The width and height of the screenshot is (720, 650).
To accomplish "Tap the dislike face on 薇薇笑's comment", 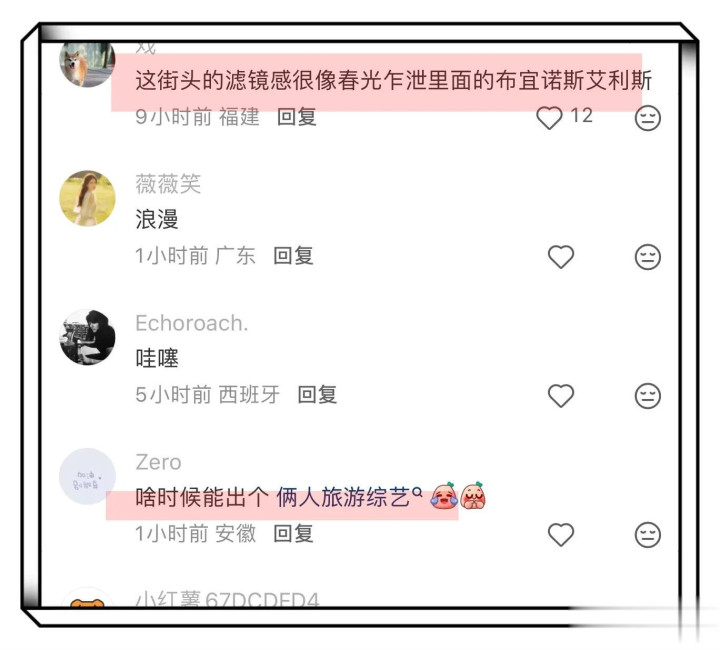I will pos(647,257).
